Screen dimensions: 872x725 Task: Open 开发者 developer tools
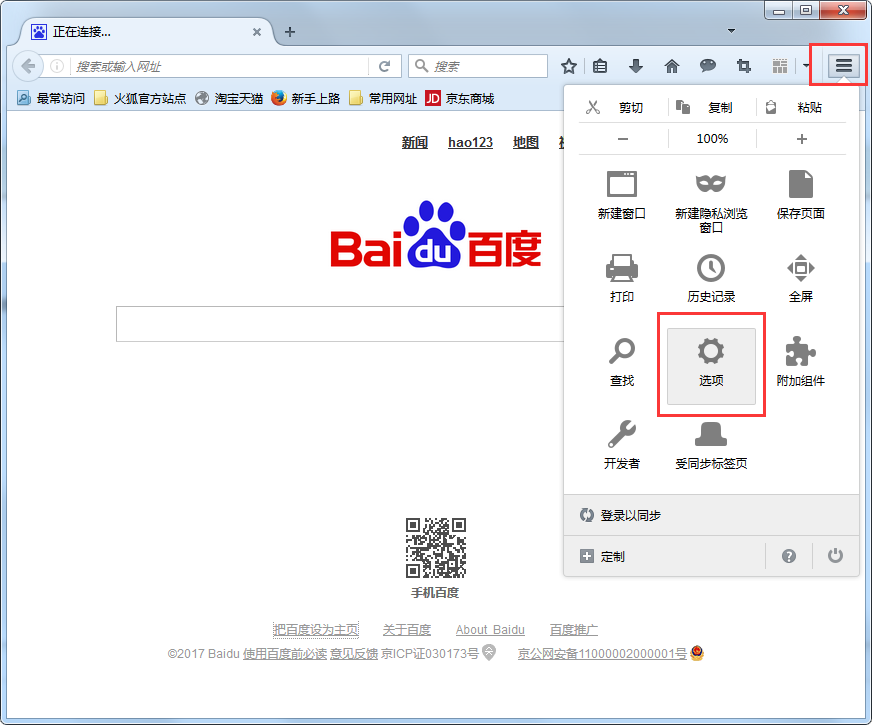click(622, 445)
